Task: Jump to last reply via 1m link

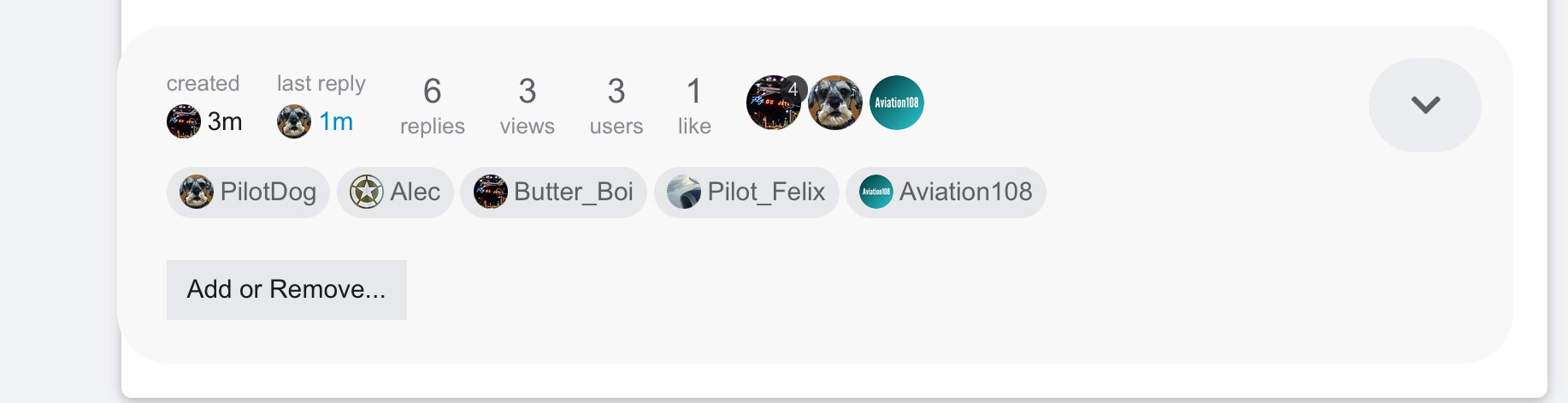Action: tap(336, 121)
